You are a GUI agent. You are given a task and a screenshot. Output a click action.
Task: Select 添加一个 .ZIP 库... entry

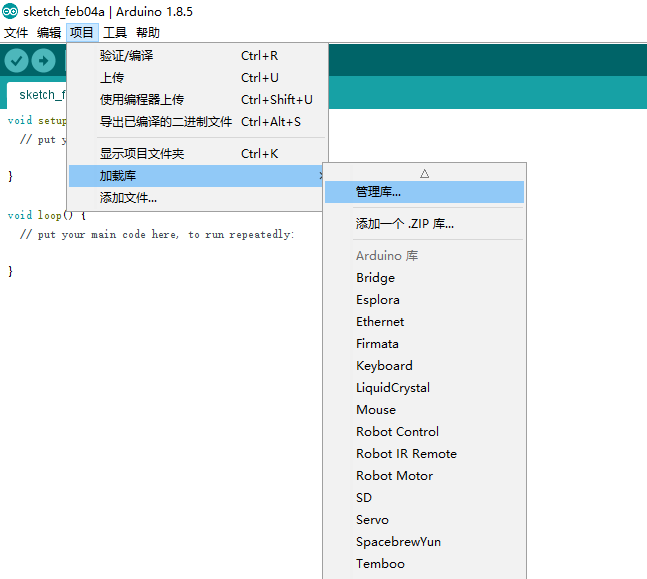click(424, 224)
